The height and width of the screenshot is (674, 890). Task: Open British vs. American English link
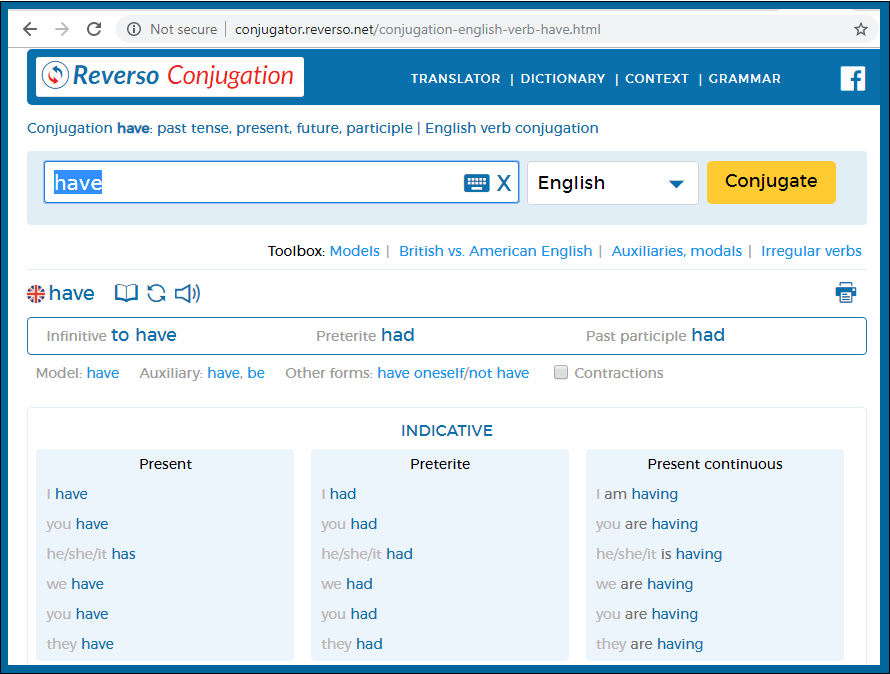(x=495, y=251)
